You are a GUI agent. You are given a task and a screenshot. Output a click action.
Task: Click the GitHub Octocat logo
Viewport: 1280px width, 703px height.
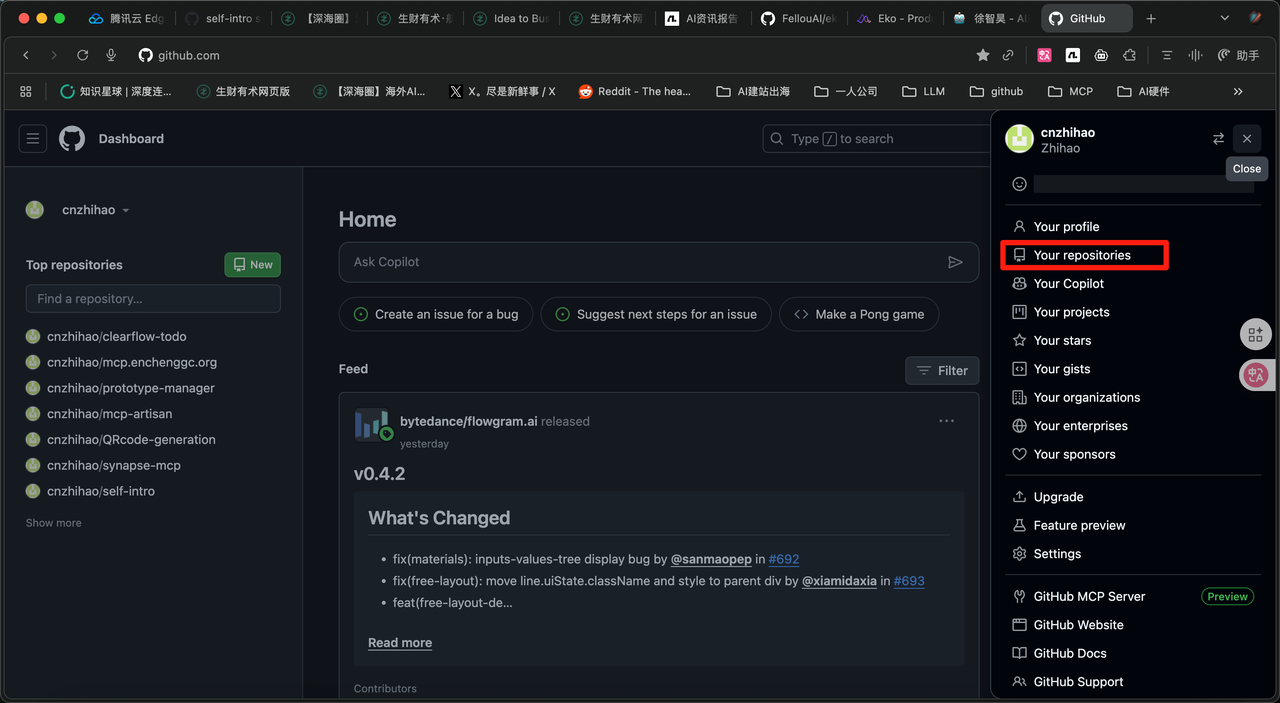tap(72, 139)
